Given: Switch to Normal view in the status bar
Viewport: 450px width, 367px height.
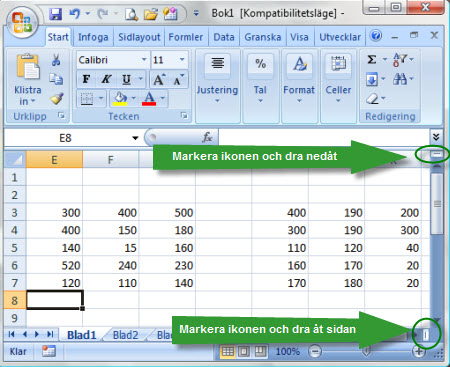Looking at the screenshot, I should [x=228, y=351].
